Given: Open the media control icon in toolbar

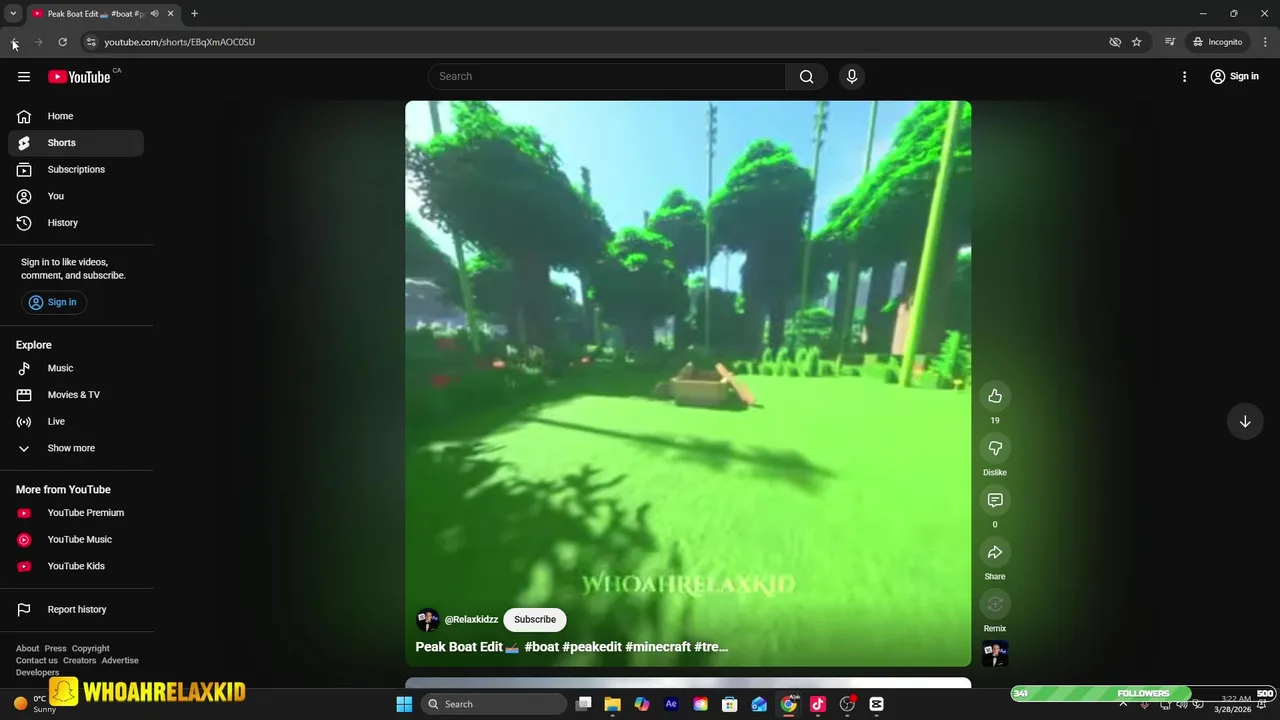Looking at the screenshot, I should coord(1169,42).
